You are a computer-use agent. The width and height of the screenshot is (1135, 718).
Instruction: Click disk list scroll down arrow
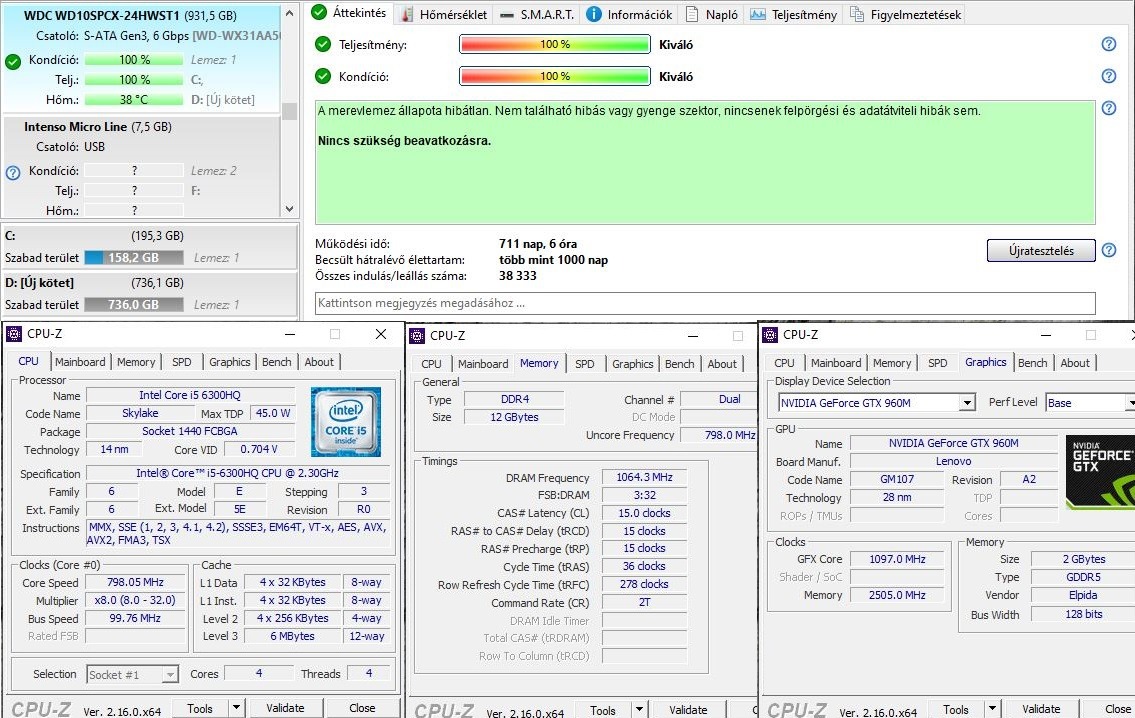[289, 208]
